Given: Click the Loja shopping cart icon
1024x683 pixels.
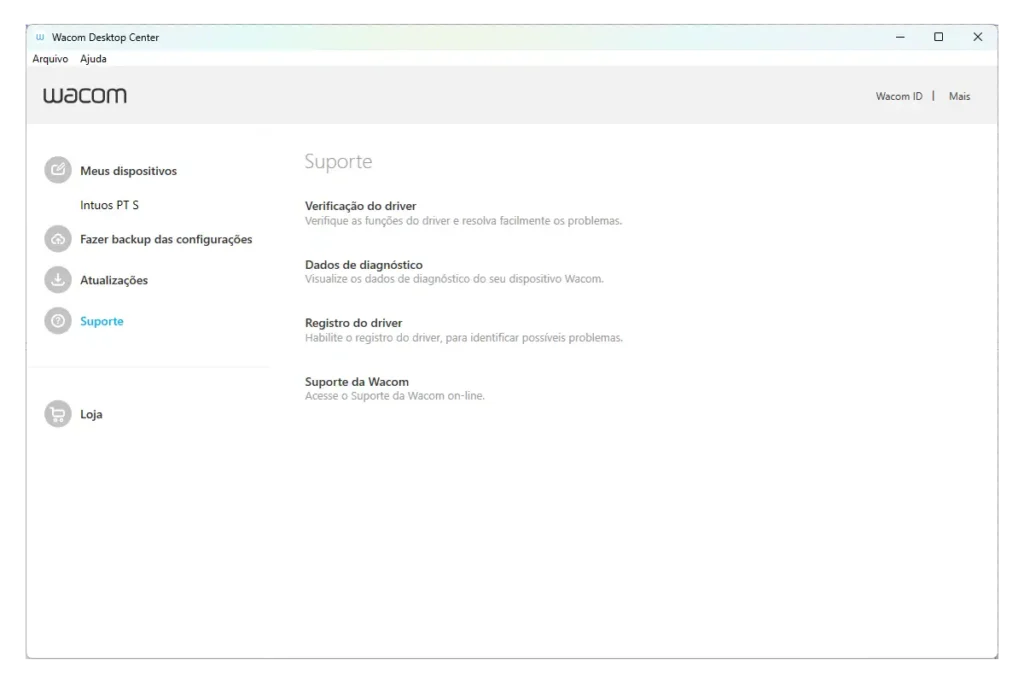Looking at the screenshot, I should [x=57, y=414].
